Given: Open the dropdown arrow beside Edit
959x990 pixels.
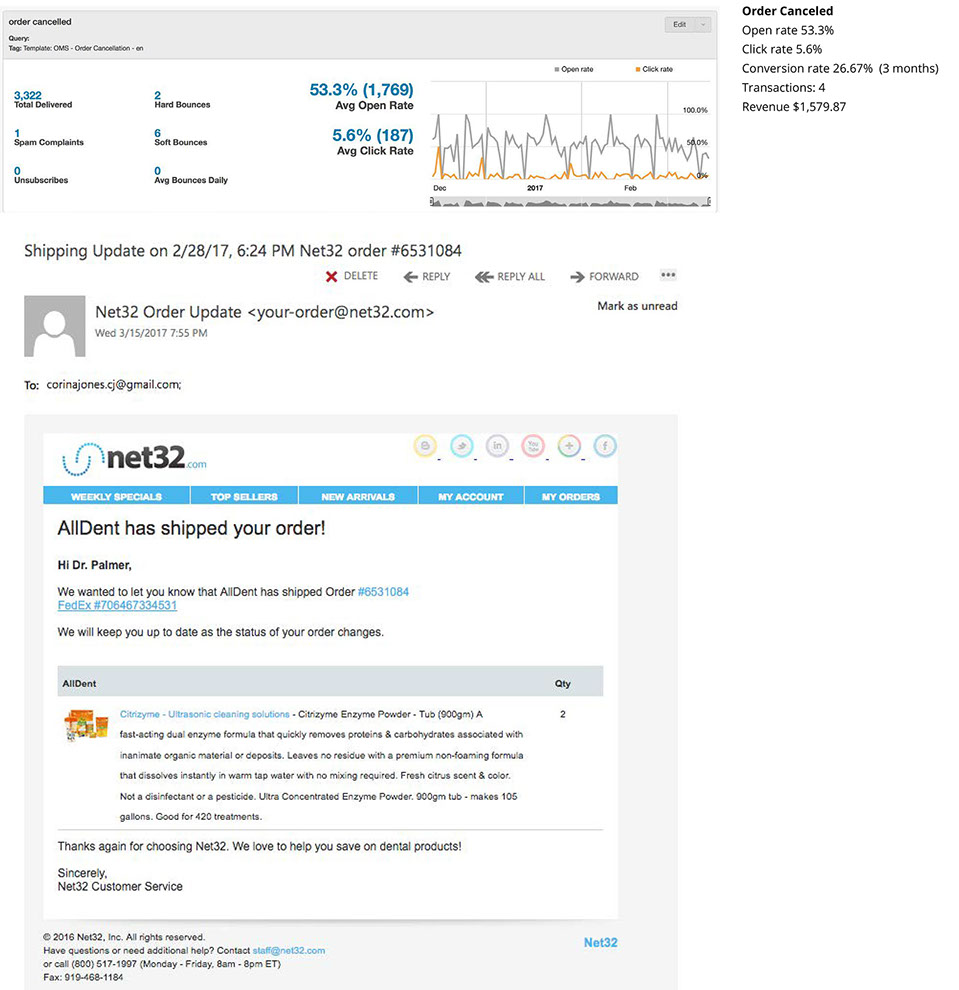Looking at the screenshot, I should [x=703, y=25].
